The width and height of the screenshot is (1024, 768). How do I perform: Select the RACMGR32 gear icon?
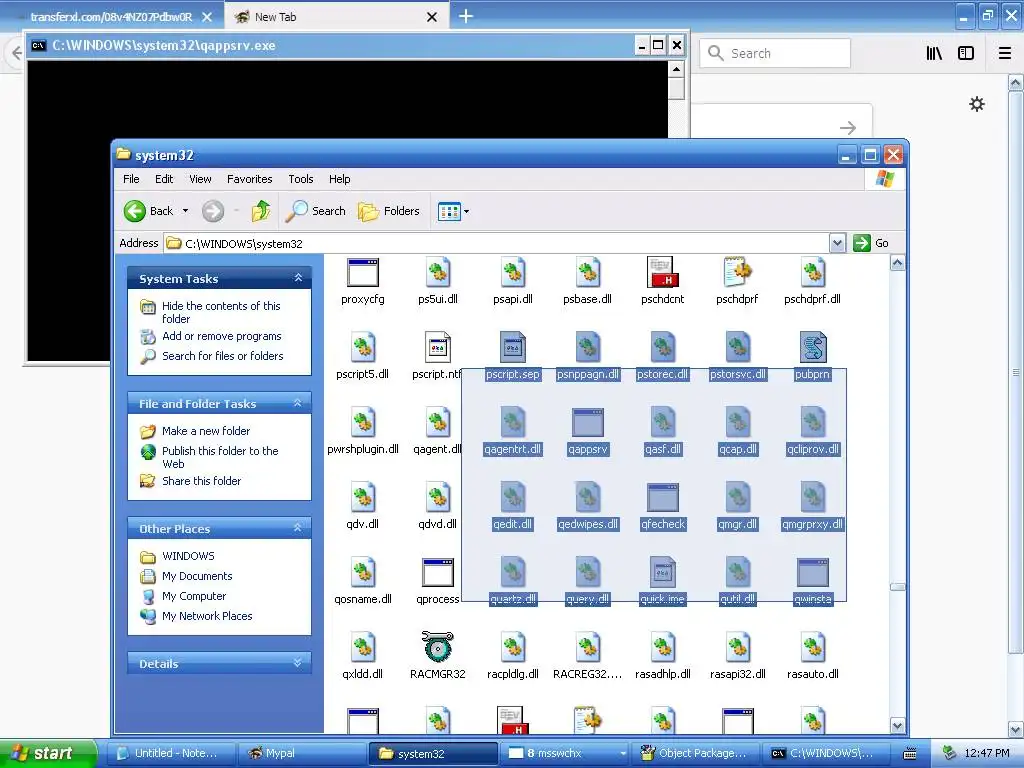click(x=438, y=647)
